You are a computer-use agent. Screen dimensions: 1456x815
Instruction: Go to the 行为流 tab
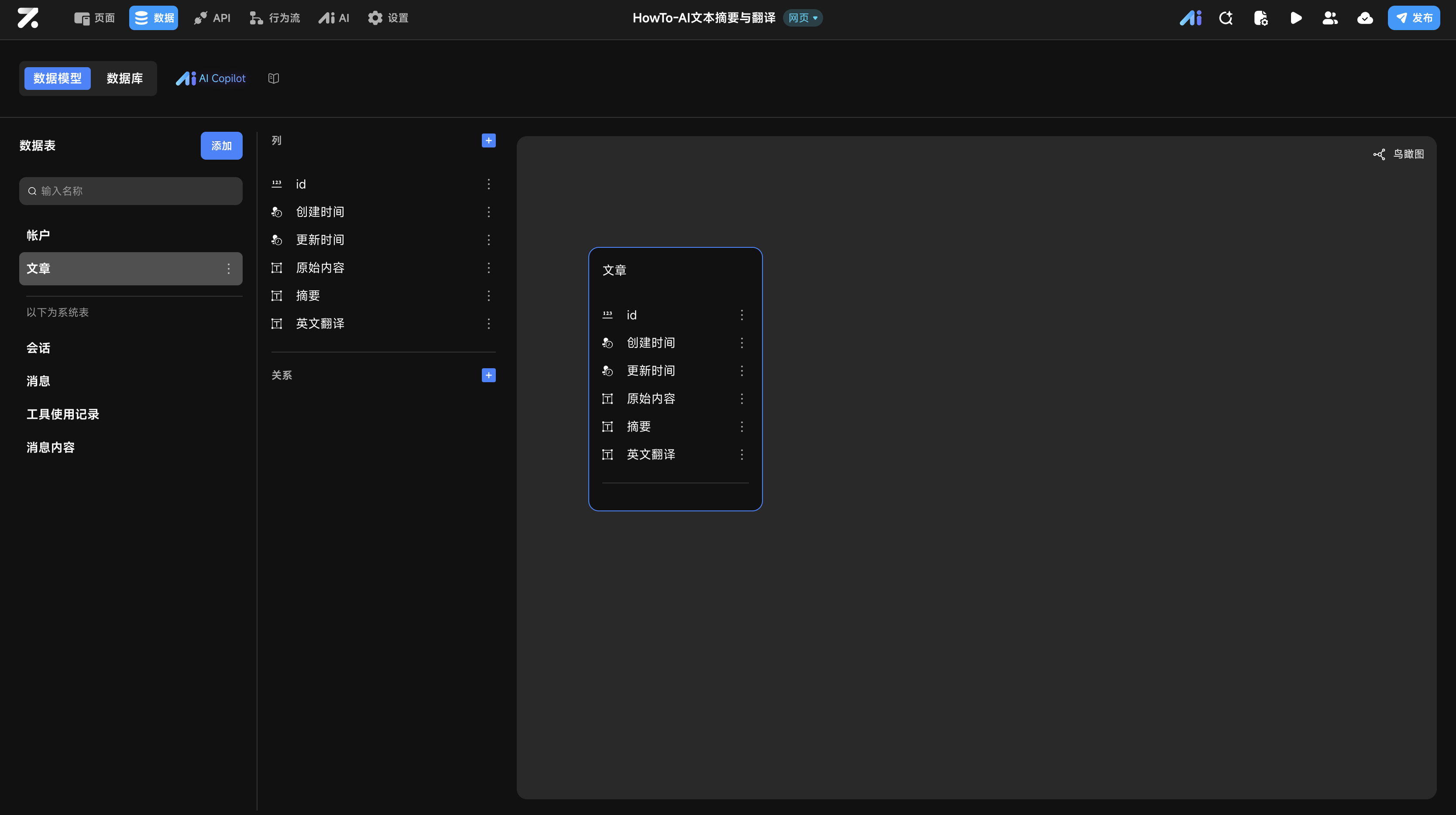click(x=275, y=18)
